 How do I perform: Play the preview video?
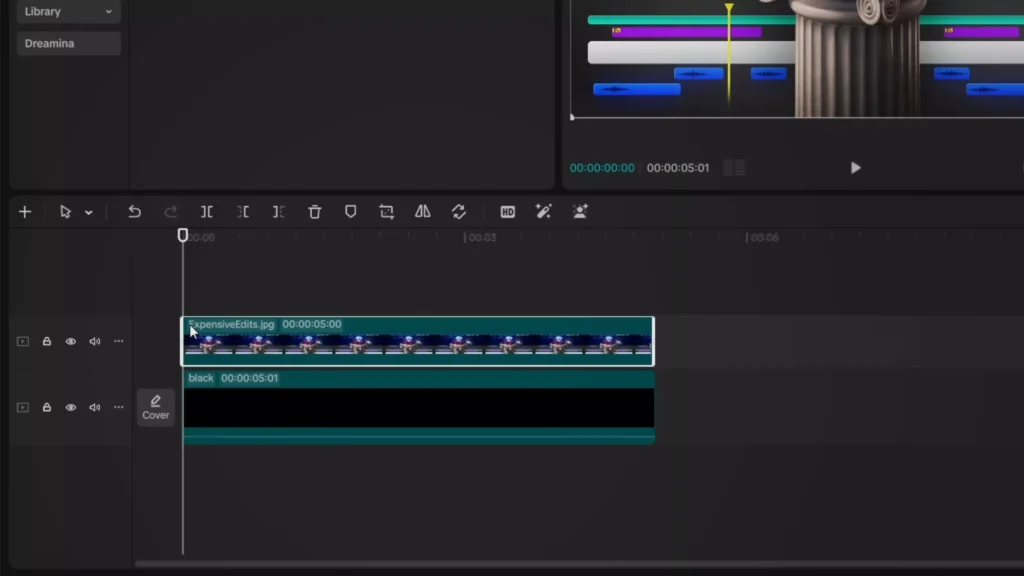[x=855, y=168]
